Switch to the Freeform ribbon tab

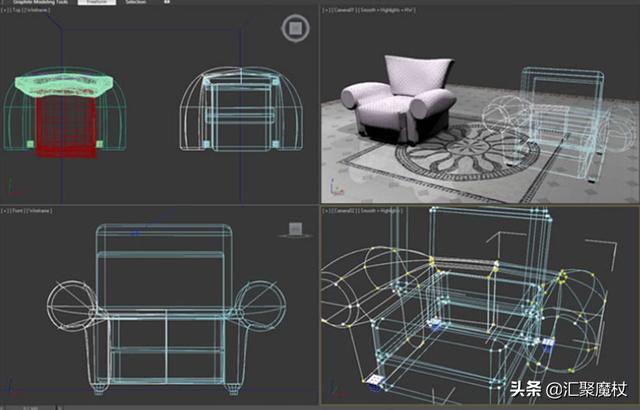coord(96,3)
